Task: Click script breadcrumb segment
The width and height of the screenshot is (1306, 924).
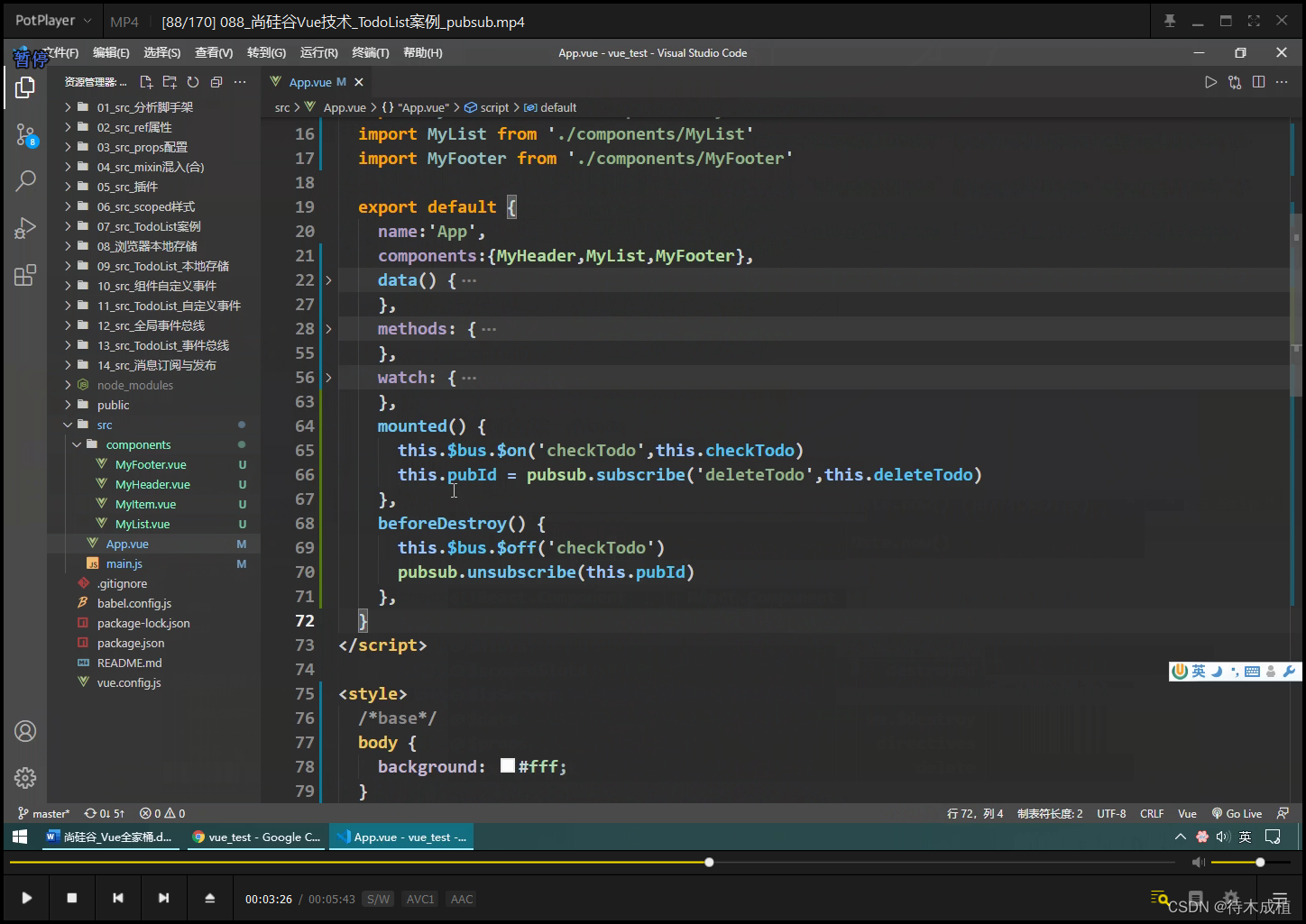Action: click(x=487, y=107)
